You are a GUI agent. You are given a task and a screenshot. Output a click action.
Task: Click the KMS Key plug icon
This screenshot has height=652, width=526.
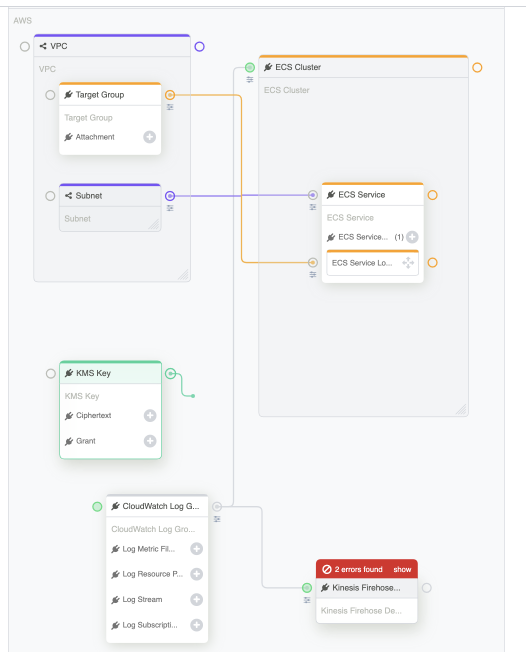pos(69,373)
